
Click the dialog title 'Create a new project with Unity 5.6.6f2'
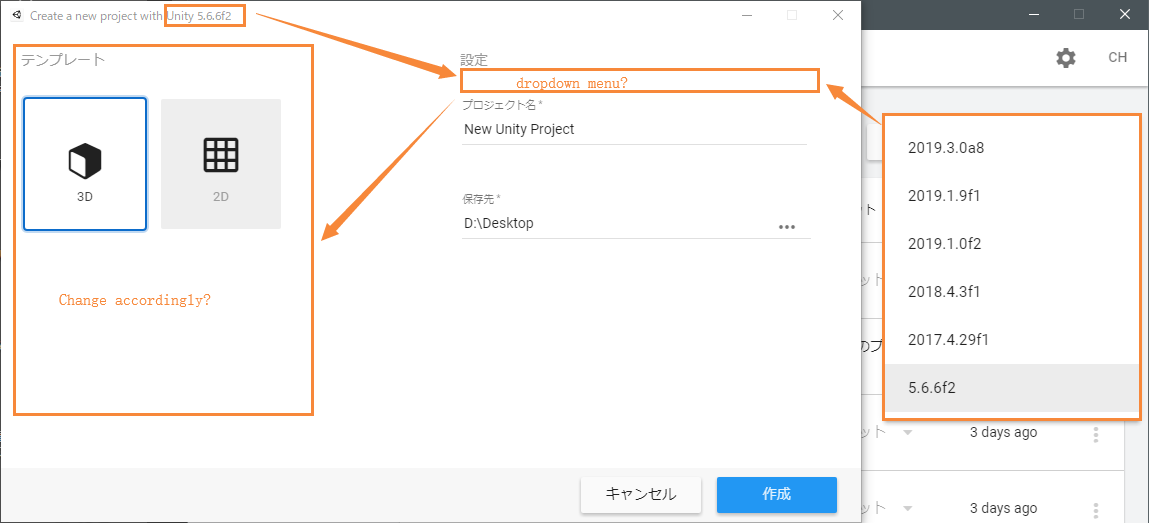(x=130, y=15)
